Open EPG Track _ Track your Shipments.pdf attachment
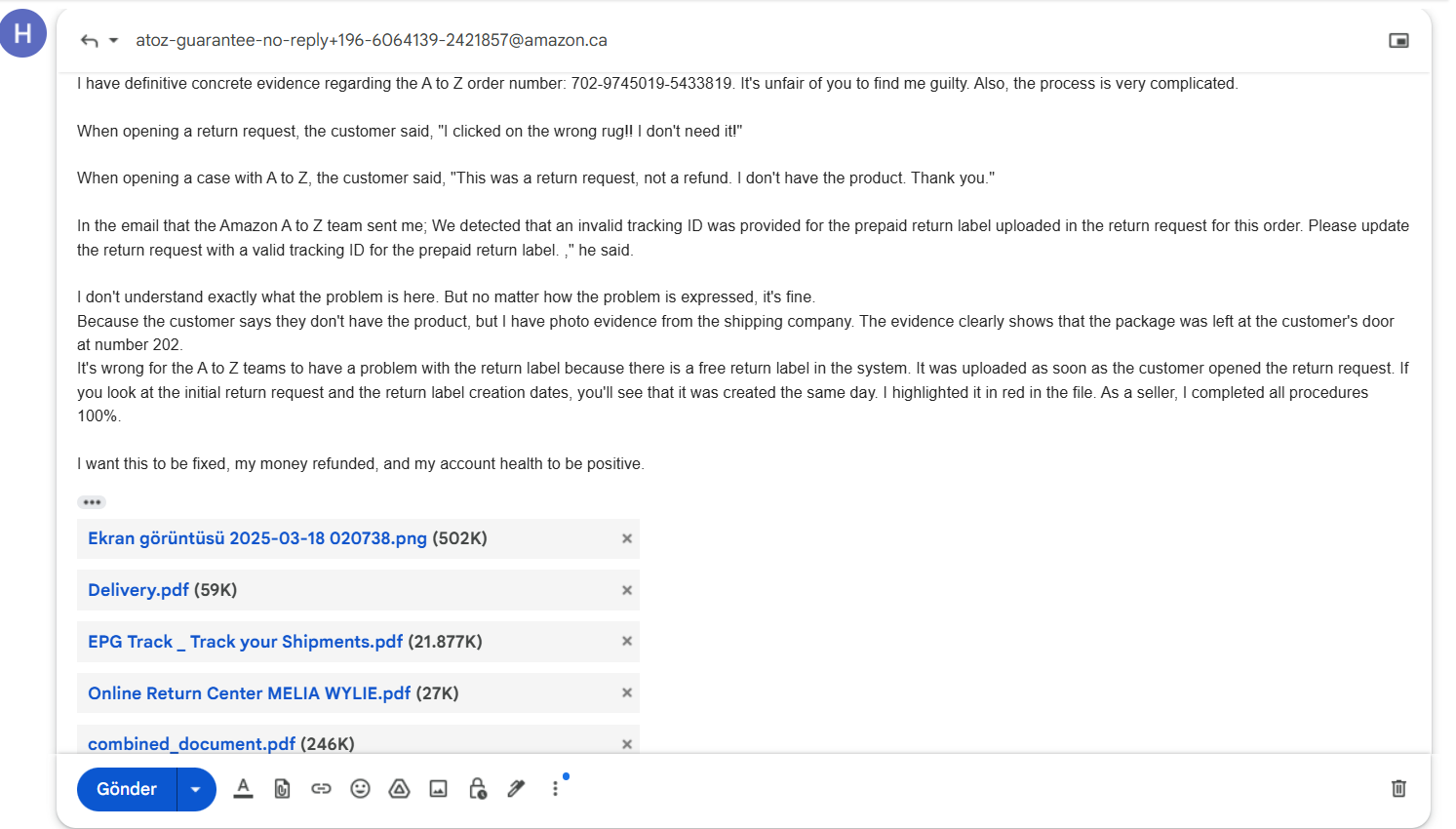The height and width of the screenshot is (829, 1456). pyautogui.click(x=245, y=642)
